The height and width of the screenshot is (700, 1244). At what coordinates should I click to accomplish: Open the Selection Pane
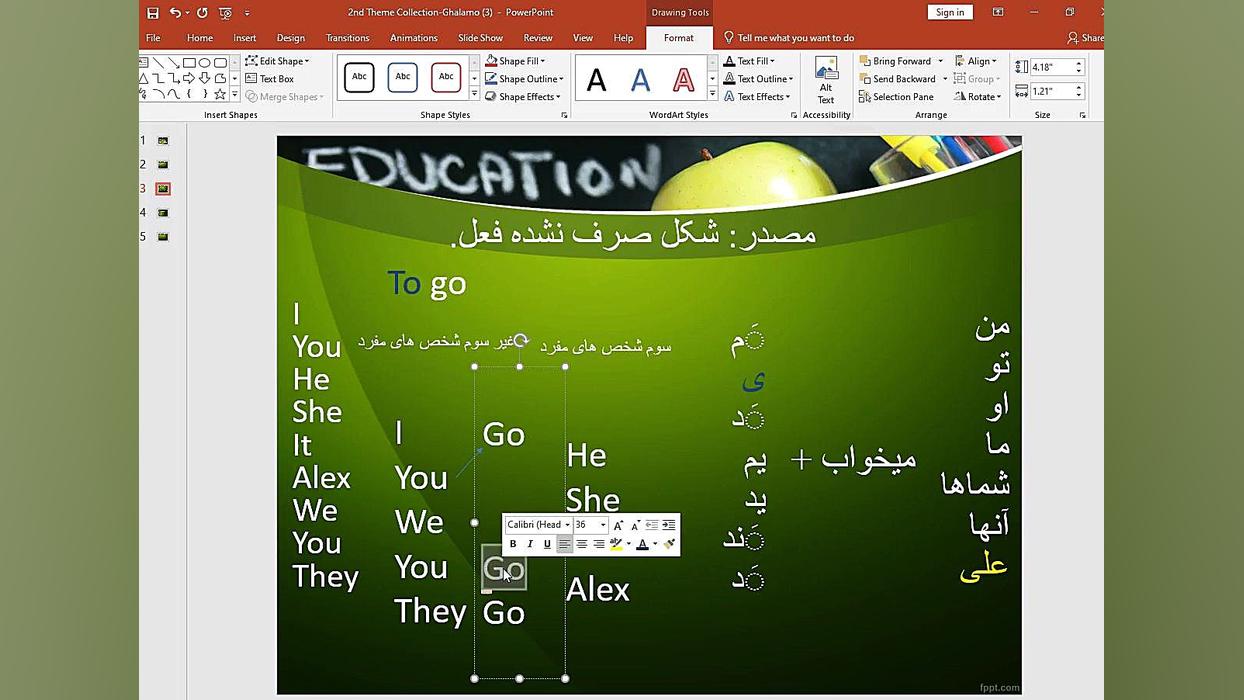coord(896,97)
